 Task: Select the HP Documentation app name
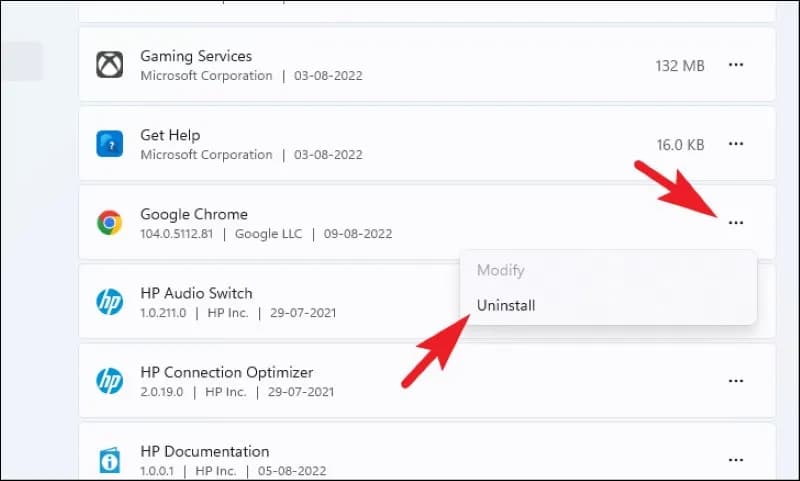[x=205, y=451]
